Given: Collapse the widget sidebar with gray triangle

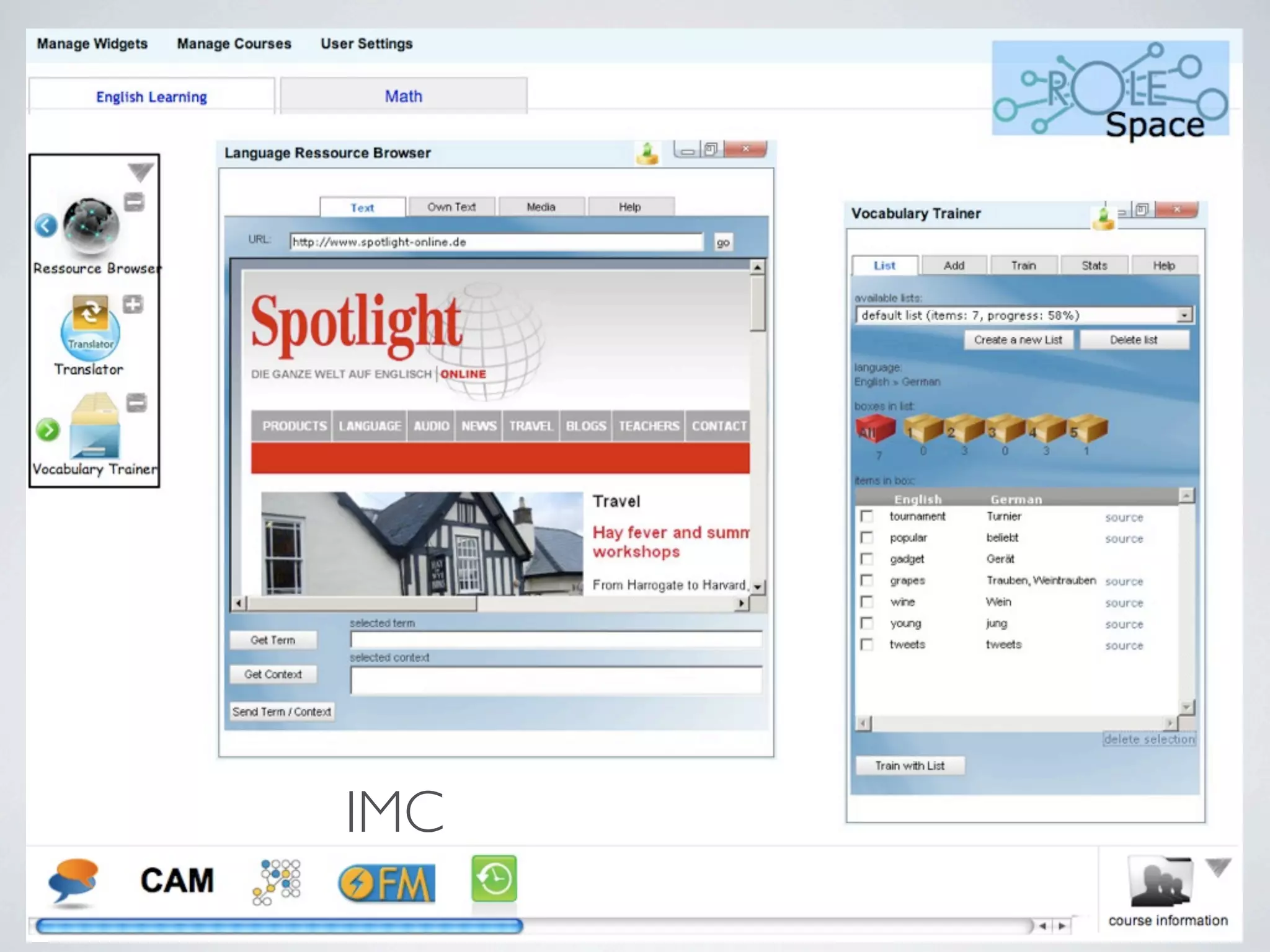Looking at the screenshot, I should 140,172.
